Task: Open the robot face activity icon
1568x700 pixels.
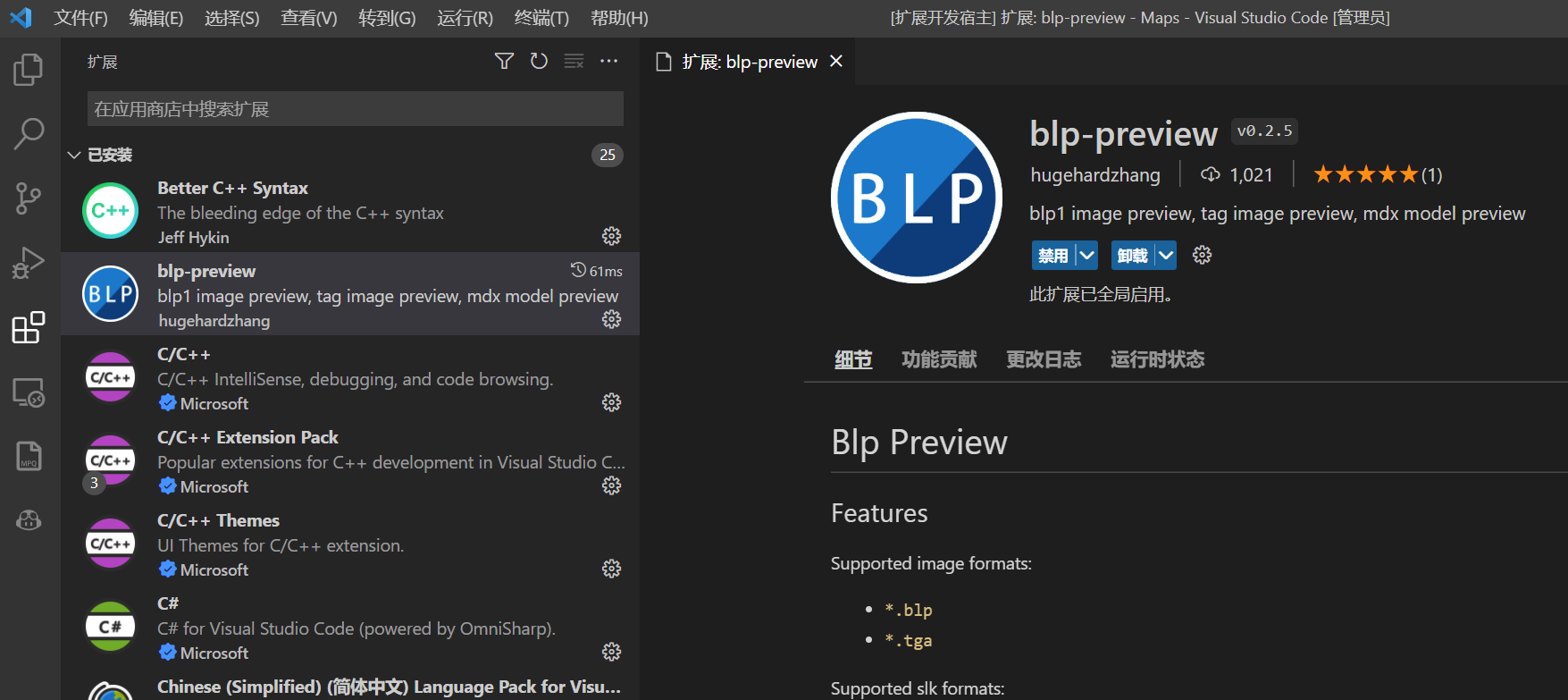Action: click(x=29, y=520)
